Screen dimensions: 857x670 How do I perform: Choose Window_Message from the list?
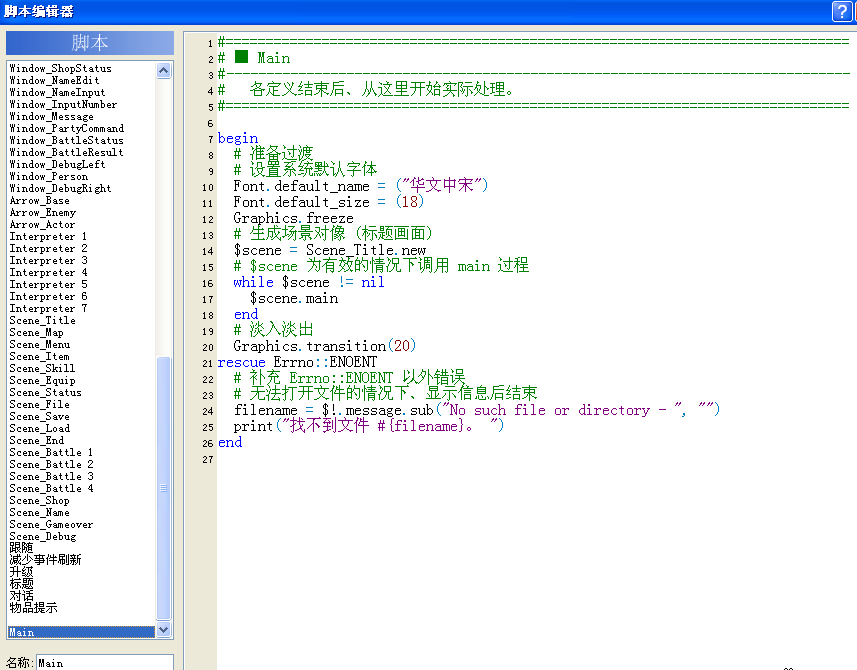tap(51, 116)
